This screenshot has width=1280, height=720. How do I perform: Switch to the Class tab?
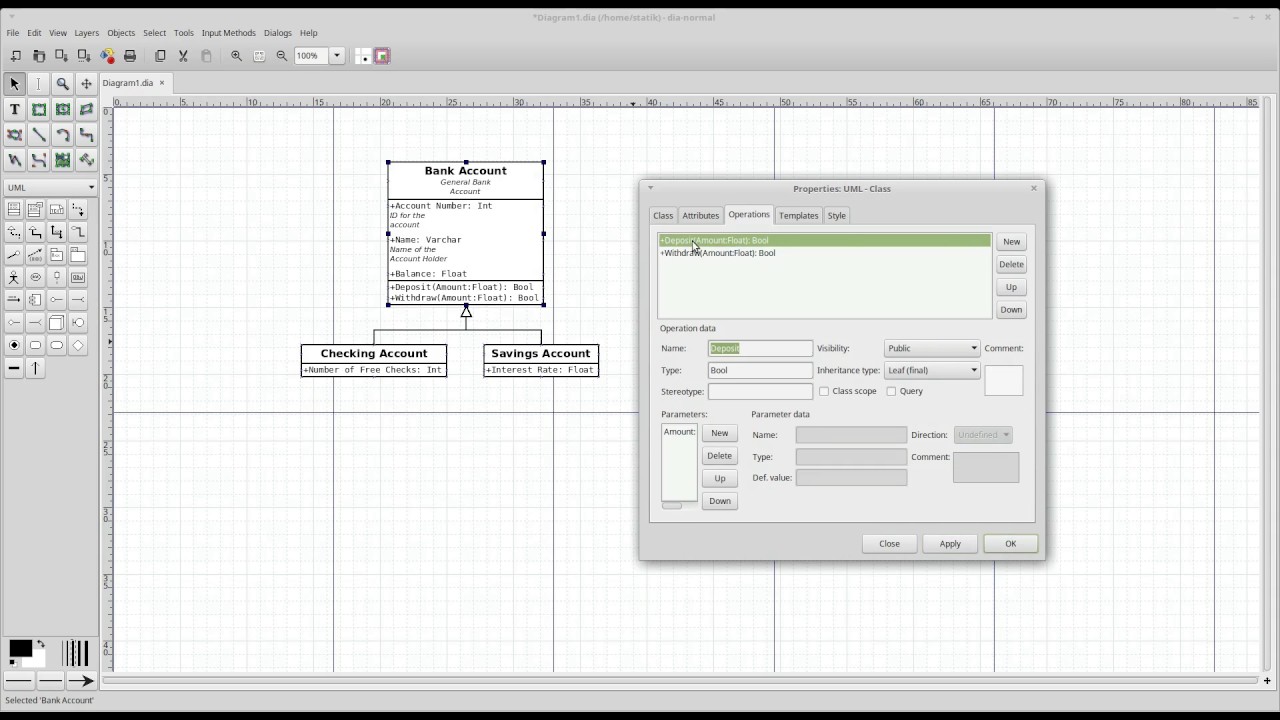point(663,215)
